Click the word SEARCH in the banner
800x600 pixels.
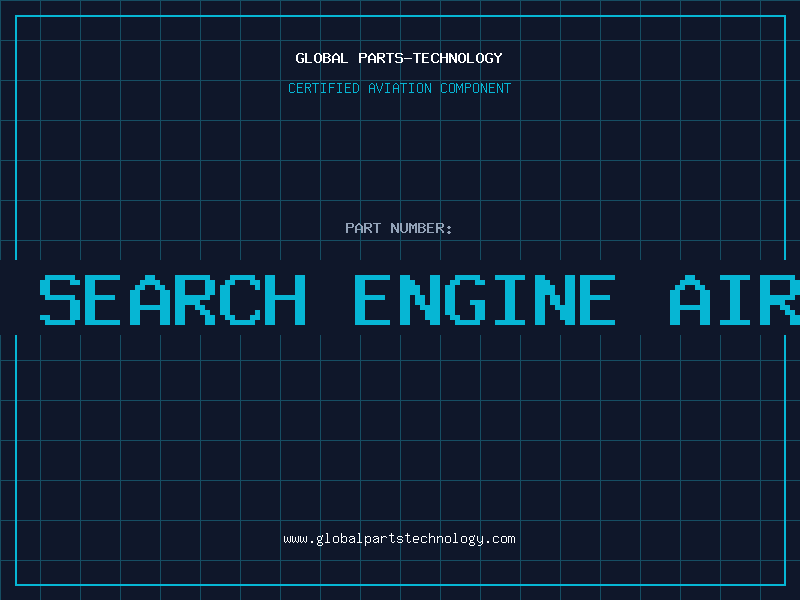[x=173, y=300]
